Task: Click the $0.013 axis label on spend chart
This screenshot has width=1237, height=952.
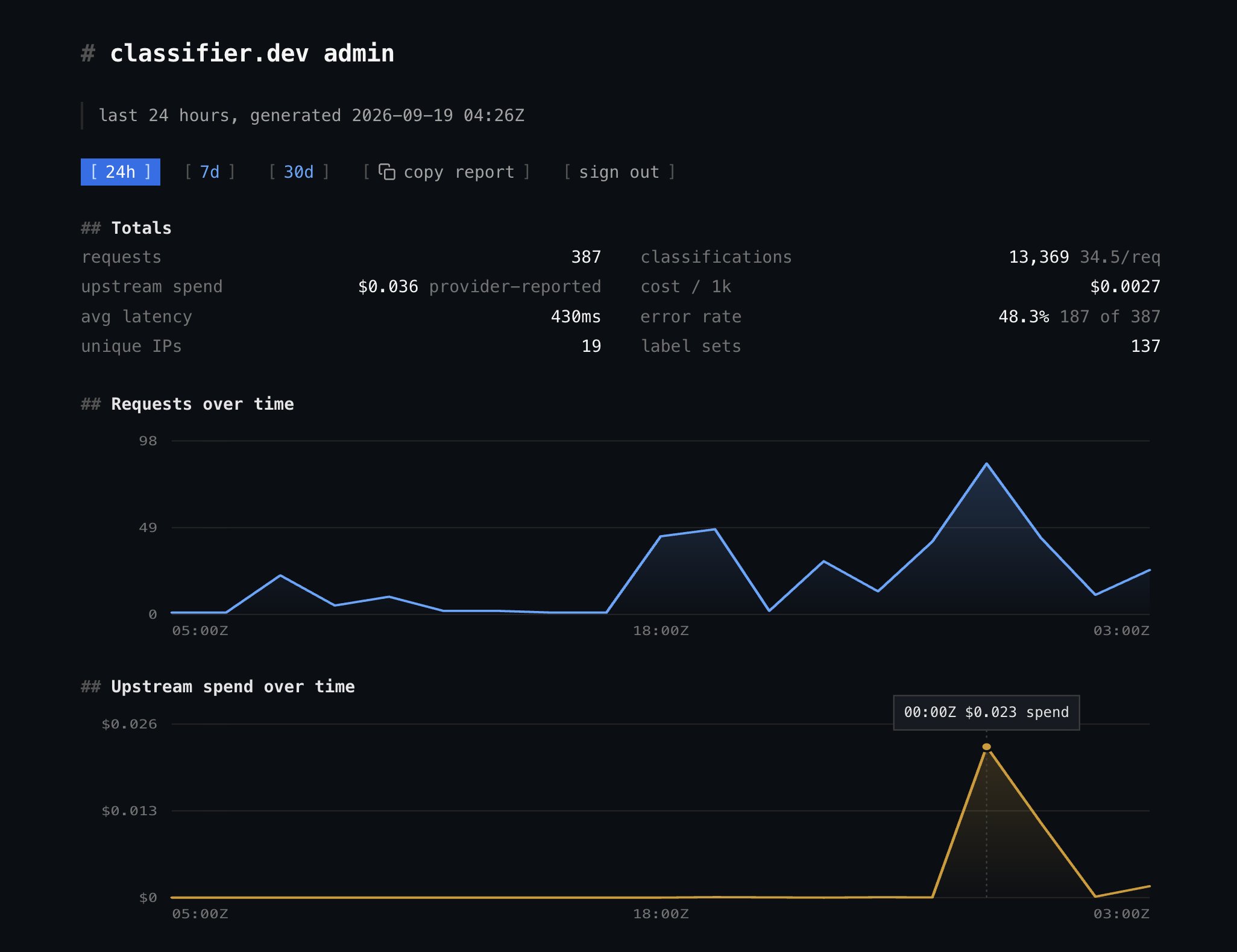Action: click(x=129, y=811)
